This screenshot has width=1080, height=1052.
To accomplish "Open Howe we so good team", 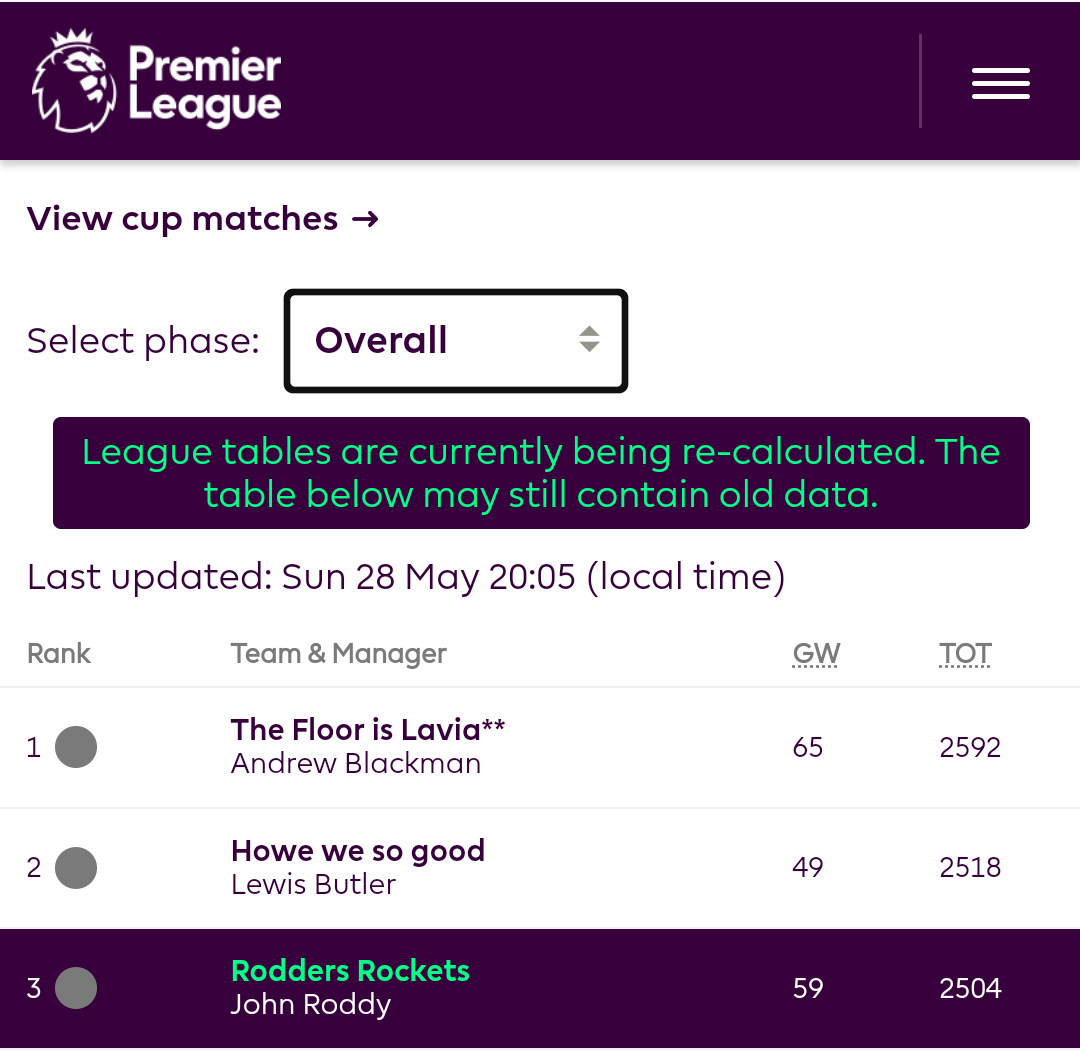I will pyautogui.click(x=358, y=851).
